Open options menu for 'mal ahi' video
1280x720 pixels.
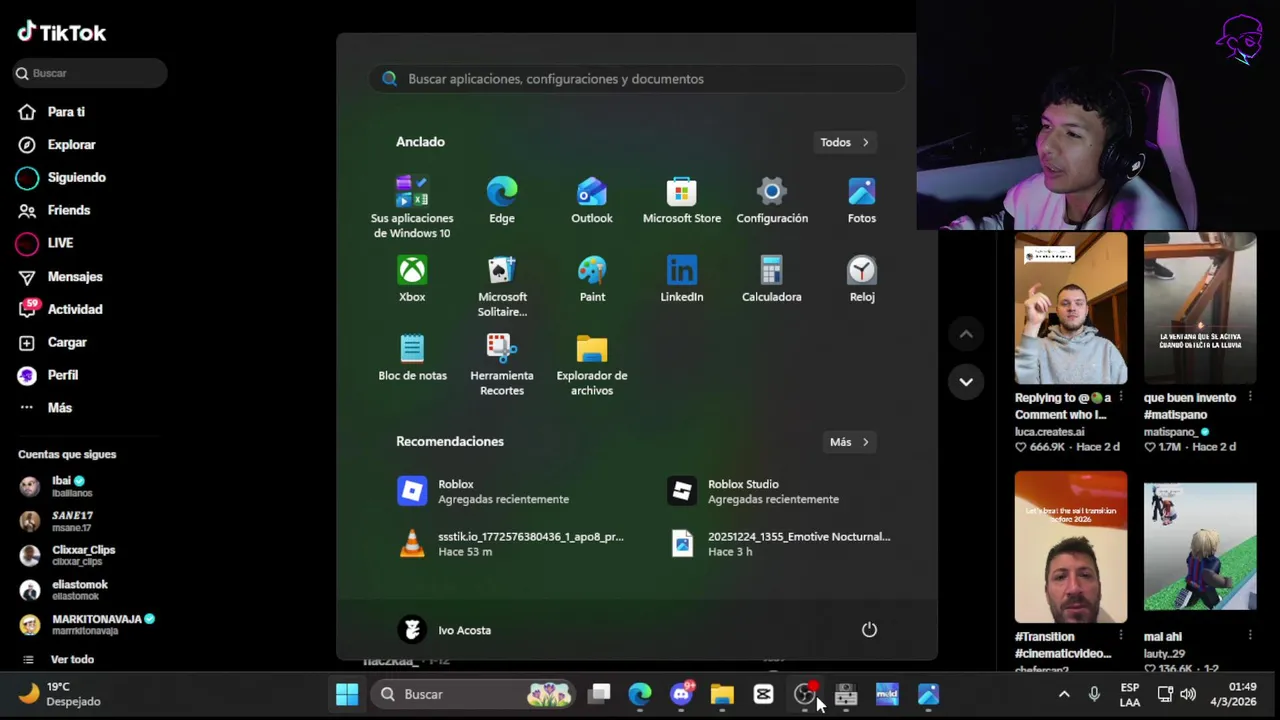click(1250, 636)
